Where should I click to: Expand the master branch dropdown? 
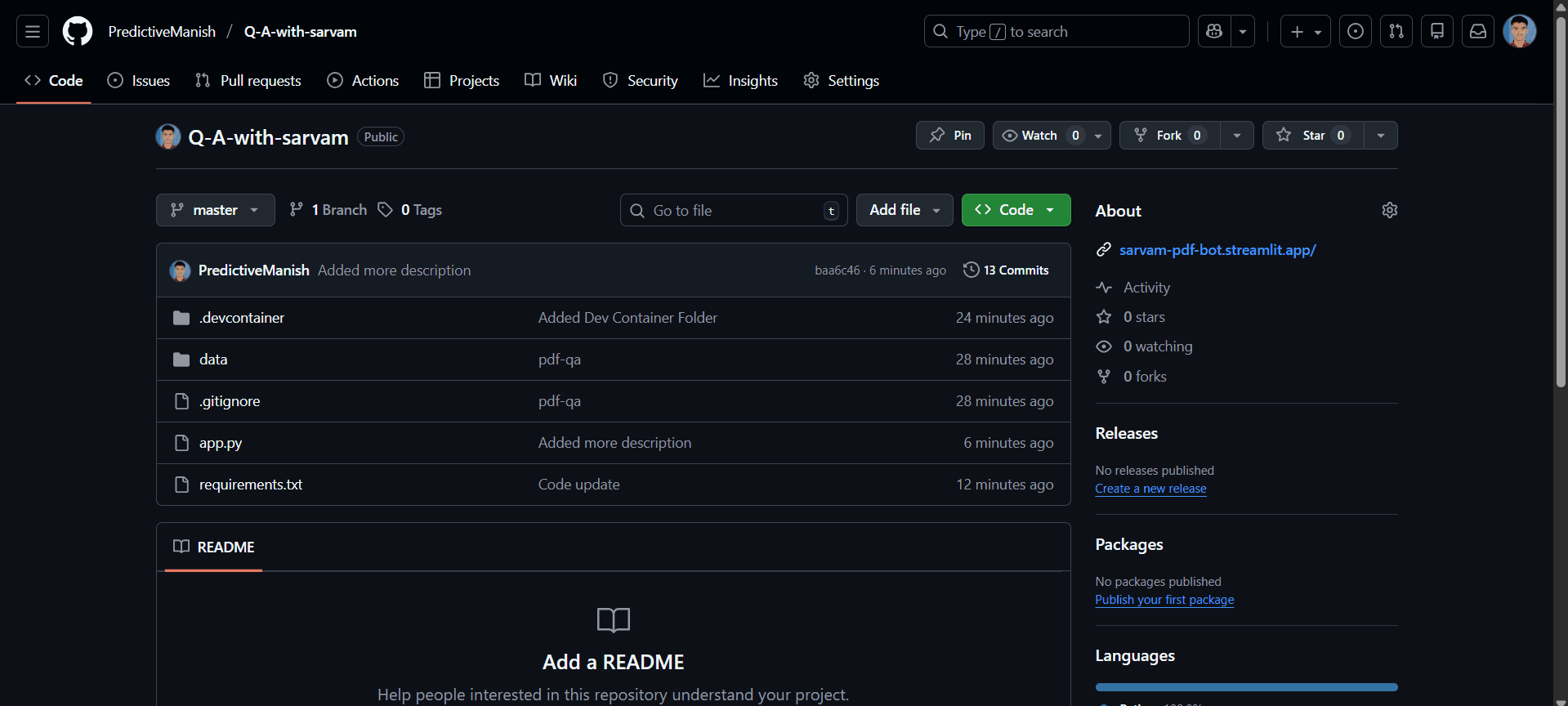coord(215,211)
